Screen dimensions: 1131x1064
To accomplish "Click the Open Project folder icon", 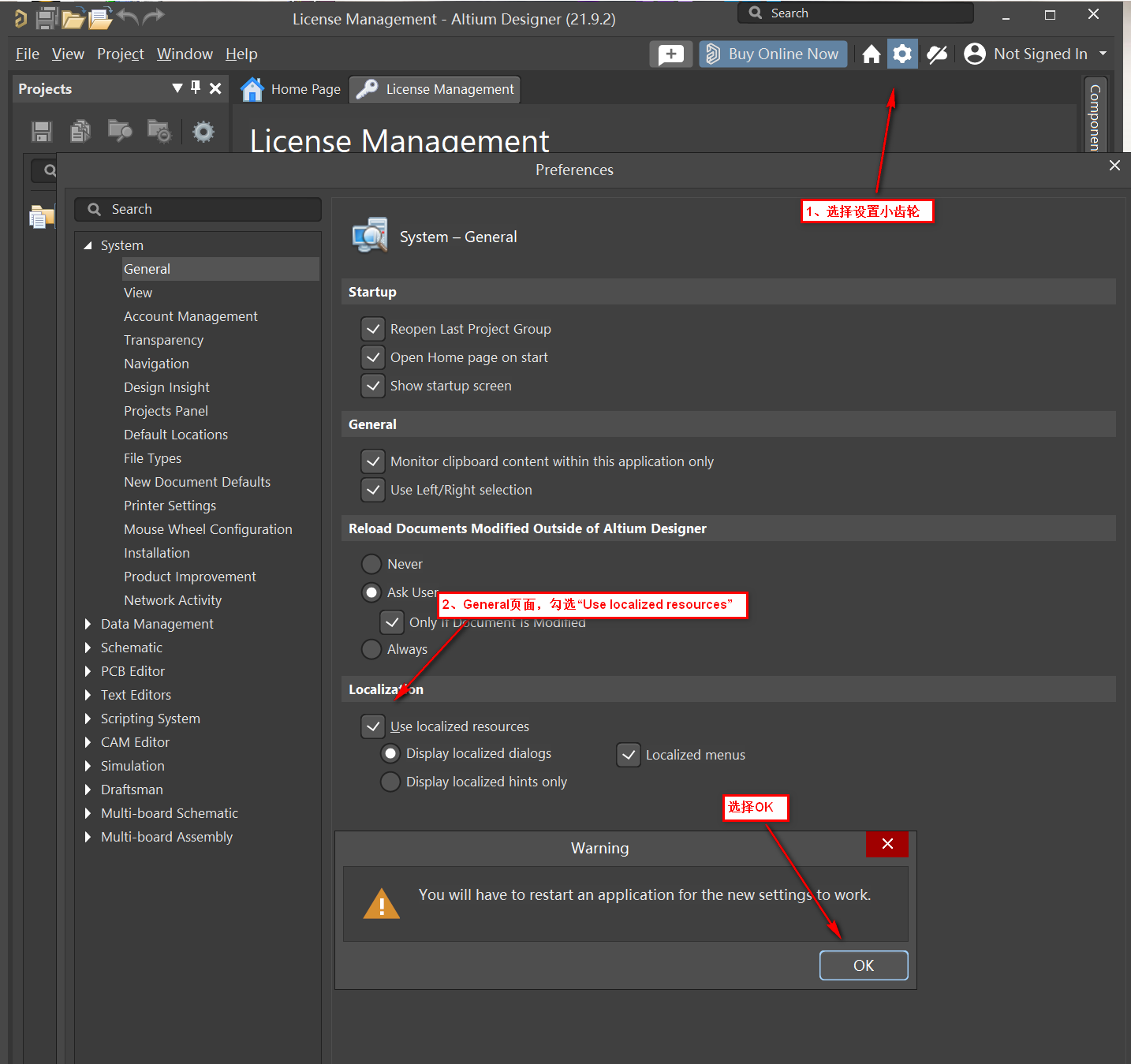I will 101,18.
